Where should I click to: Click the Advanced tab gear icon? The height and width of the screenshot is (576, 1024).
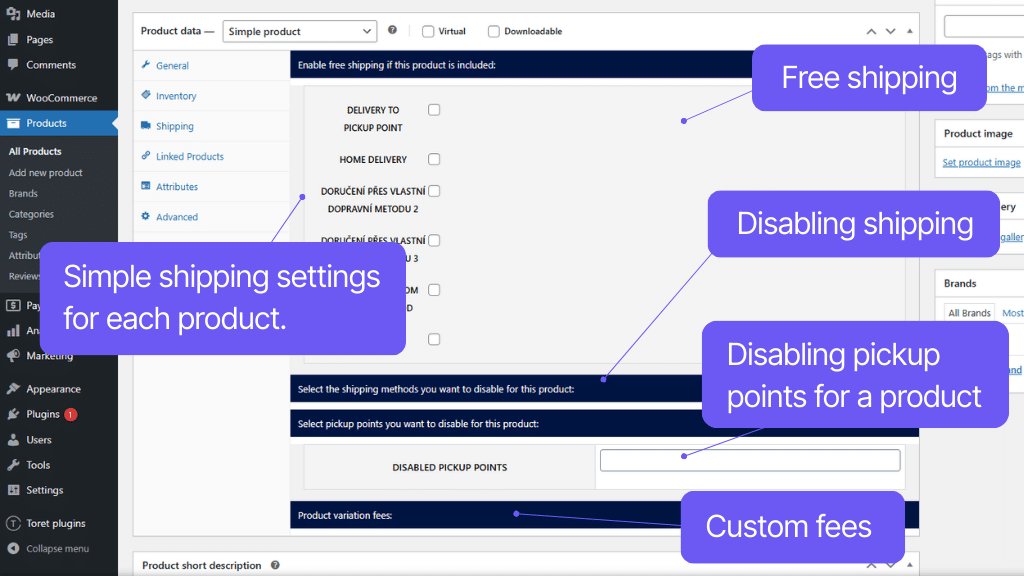146,216
